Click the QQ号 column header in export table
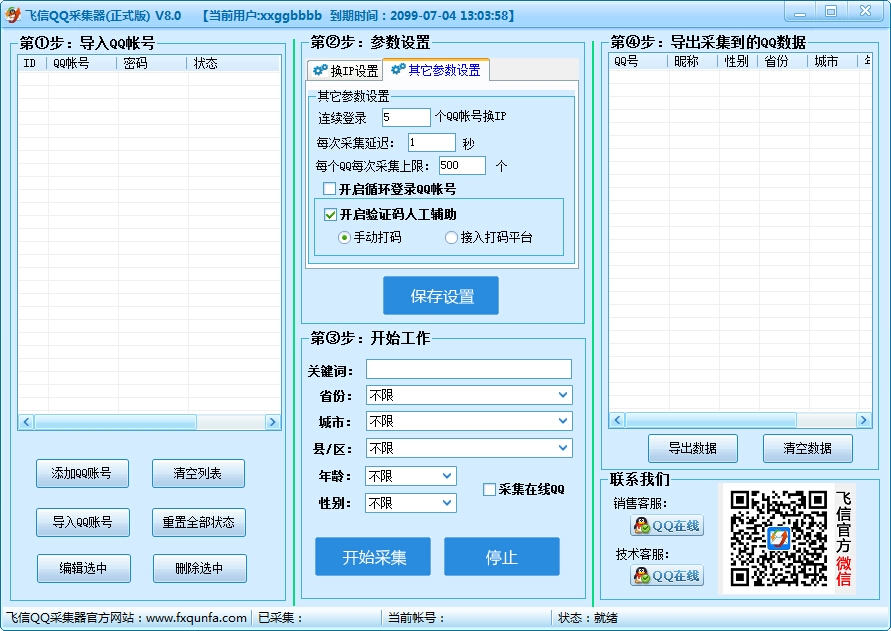 [x=639, y=61]
